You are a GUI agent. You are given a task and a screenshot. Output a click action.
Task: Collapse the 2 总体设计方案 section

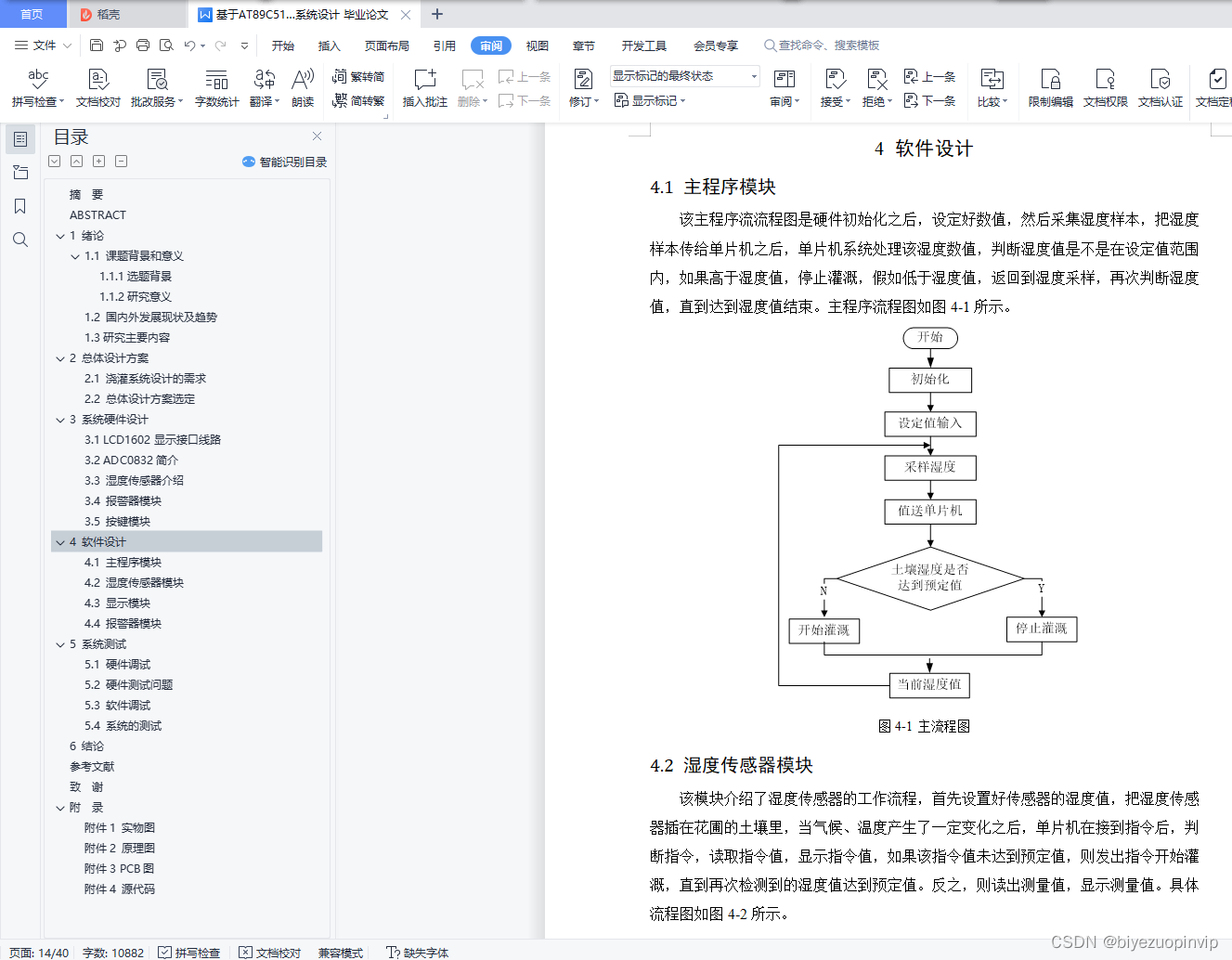pyautogui.click(x=60, y=358)
